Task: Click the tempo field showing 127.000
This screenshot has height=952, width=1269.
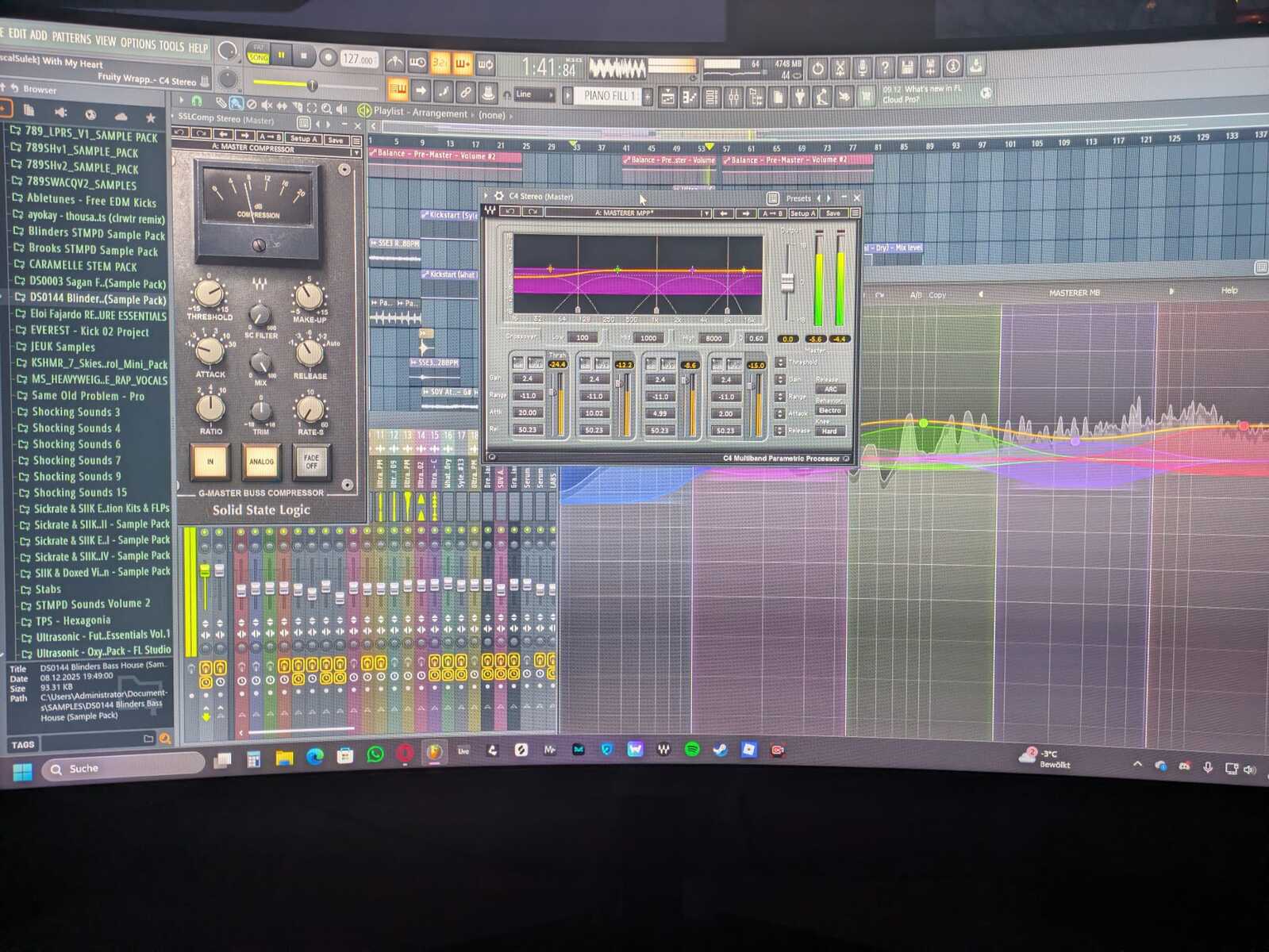Action: (359, 59)
